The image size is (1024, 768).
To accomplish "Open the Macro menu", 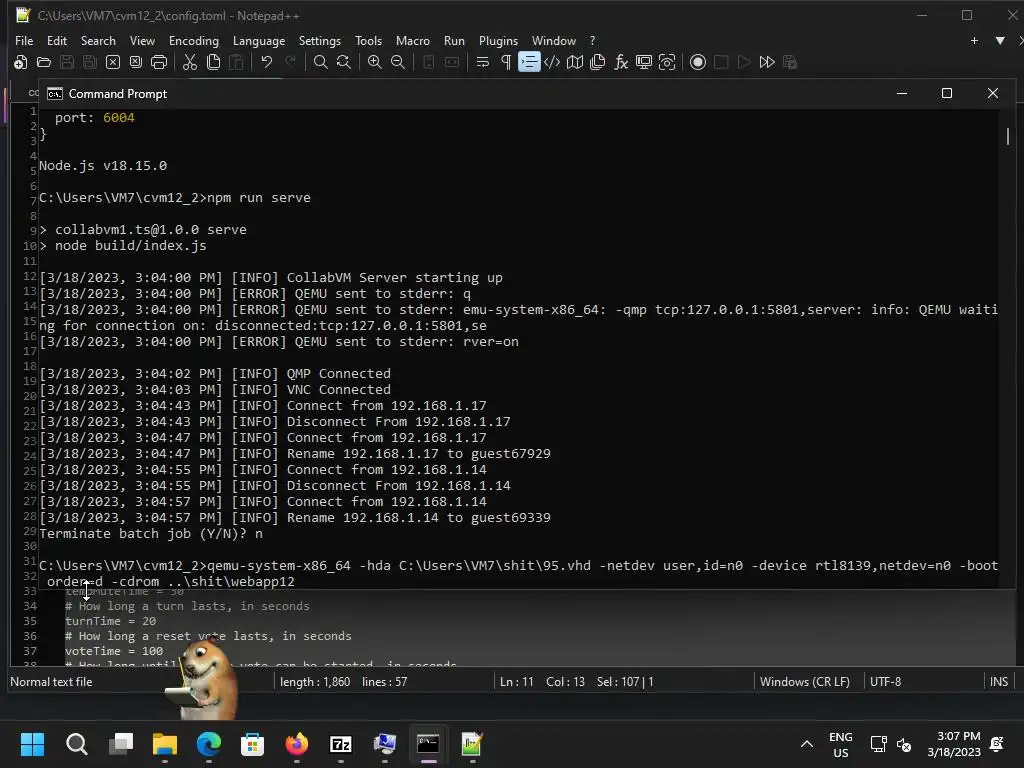I will pos(413,40).
